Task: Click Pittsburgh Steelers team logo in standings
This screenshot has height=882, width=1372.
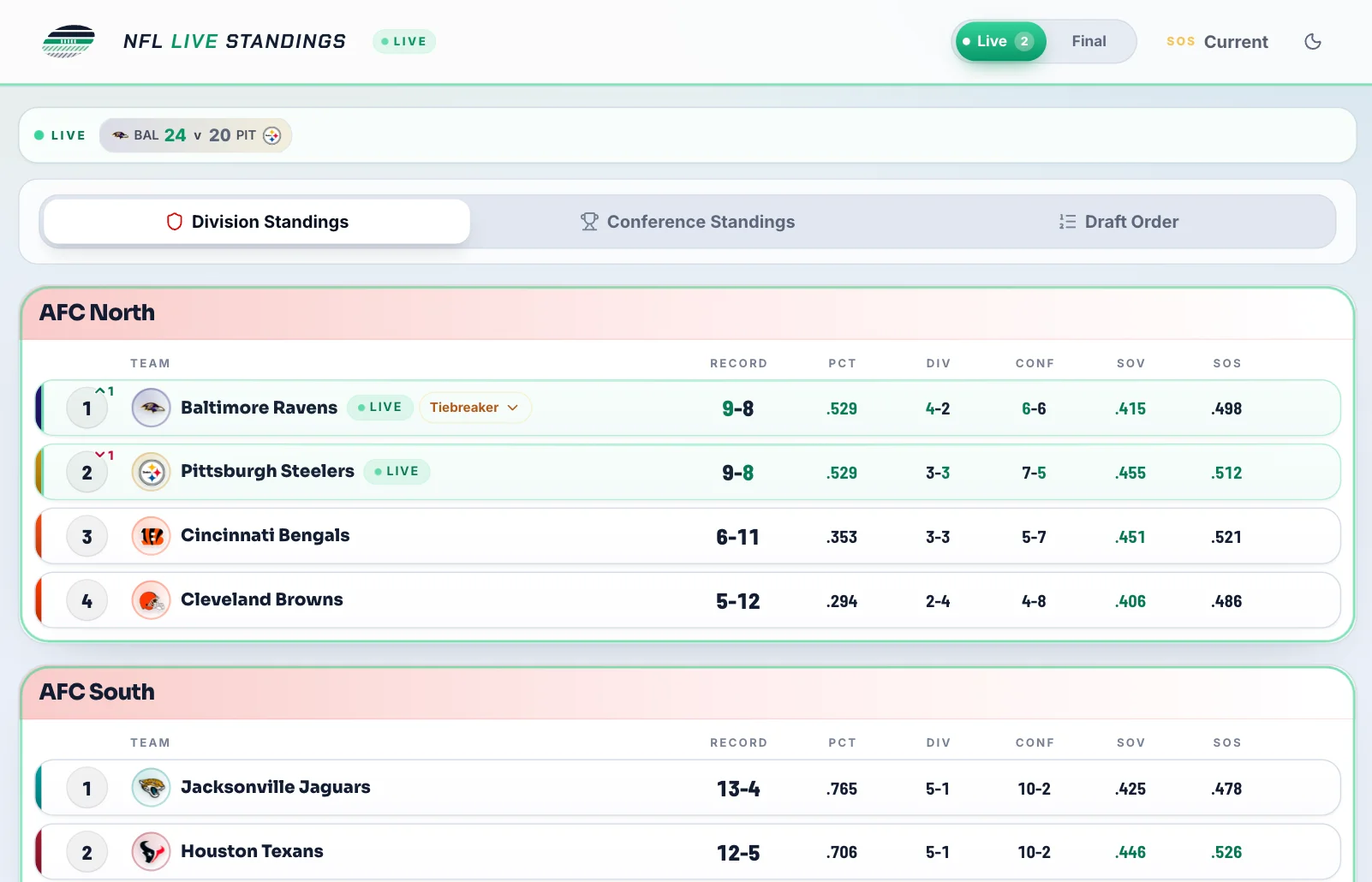Action: [x=152, y=472]
